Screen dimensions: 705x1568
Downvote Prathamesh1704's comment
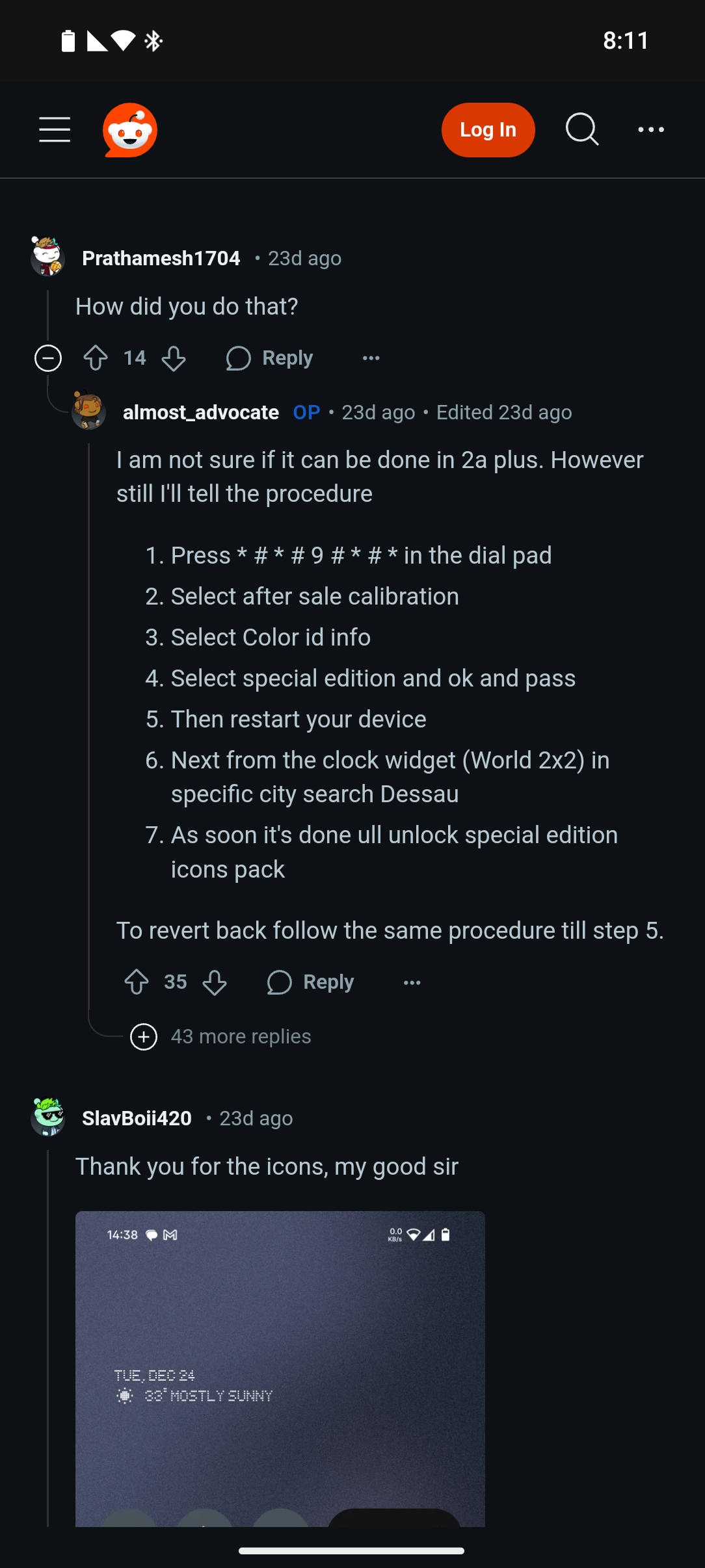[174, 358]
